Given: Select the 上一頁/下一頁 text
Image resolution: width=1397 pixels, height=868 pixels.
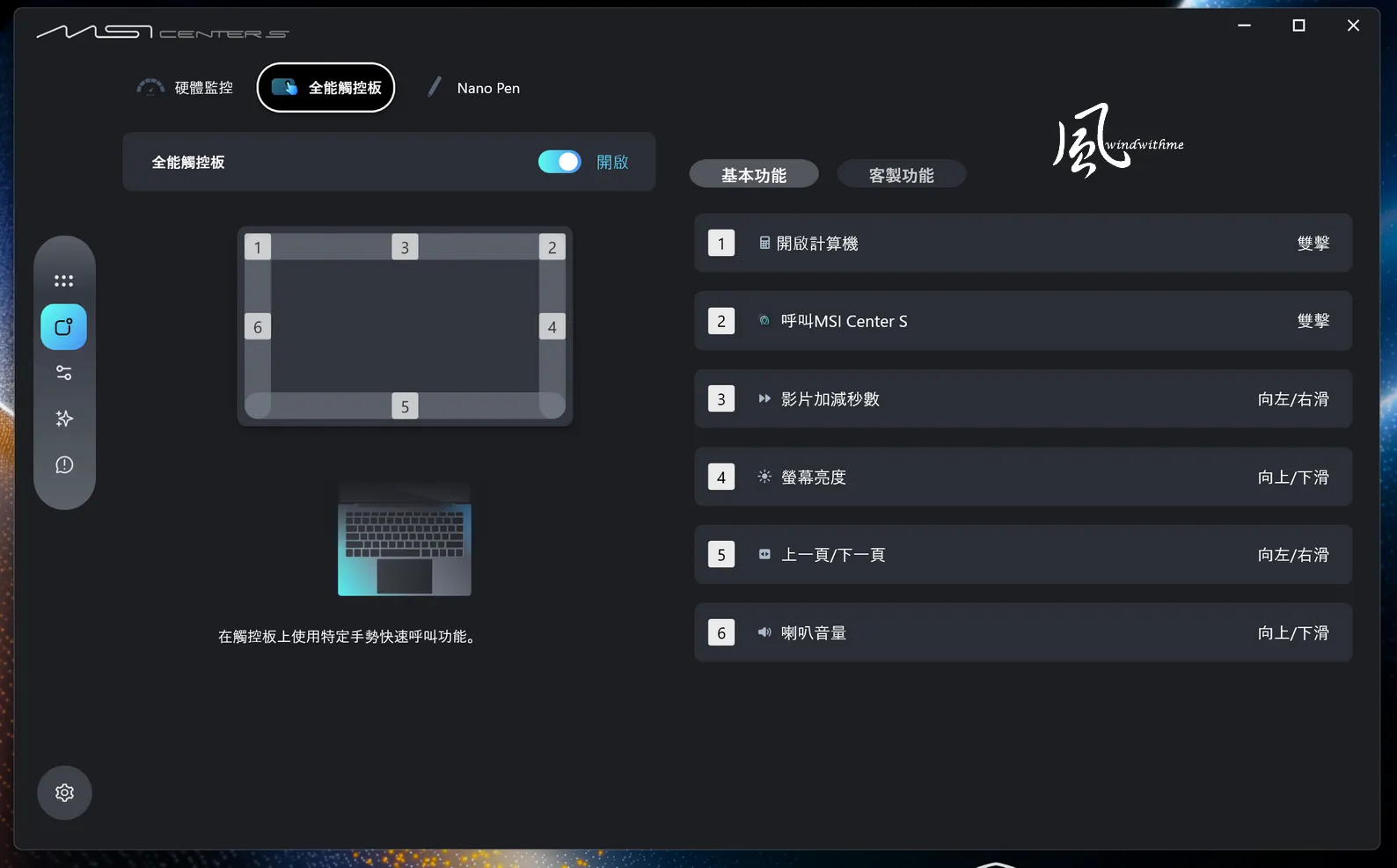Looking at the screenshot, I should pos(833,555).
